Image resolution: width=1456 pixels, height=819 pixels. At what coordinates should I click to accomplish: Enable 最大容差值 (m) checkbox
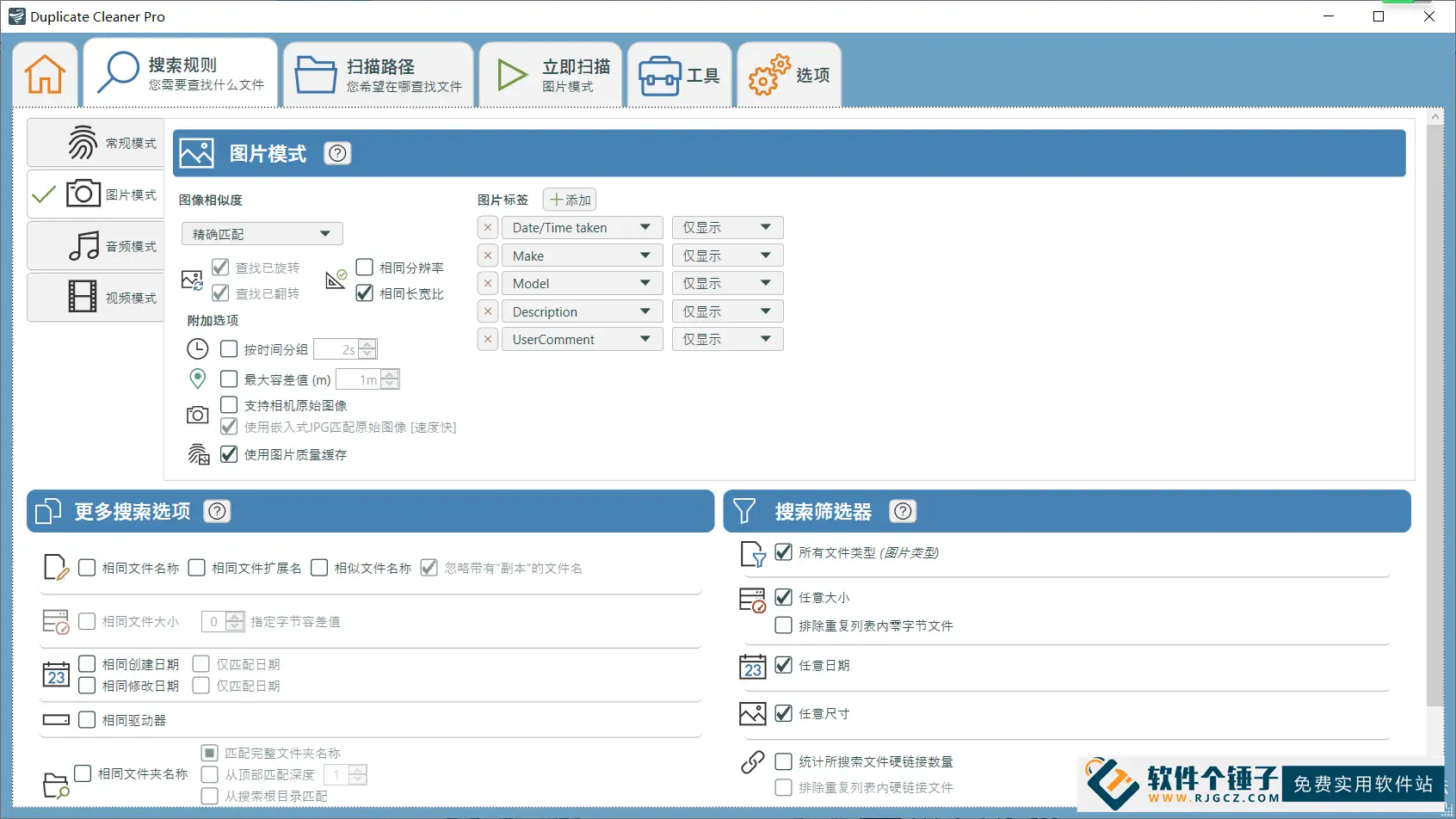pyautogui.click(x=229, y=379)
